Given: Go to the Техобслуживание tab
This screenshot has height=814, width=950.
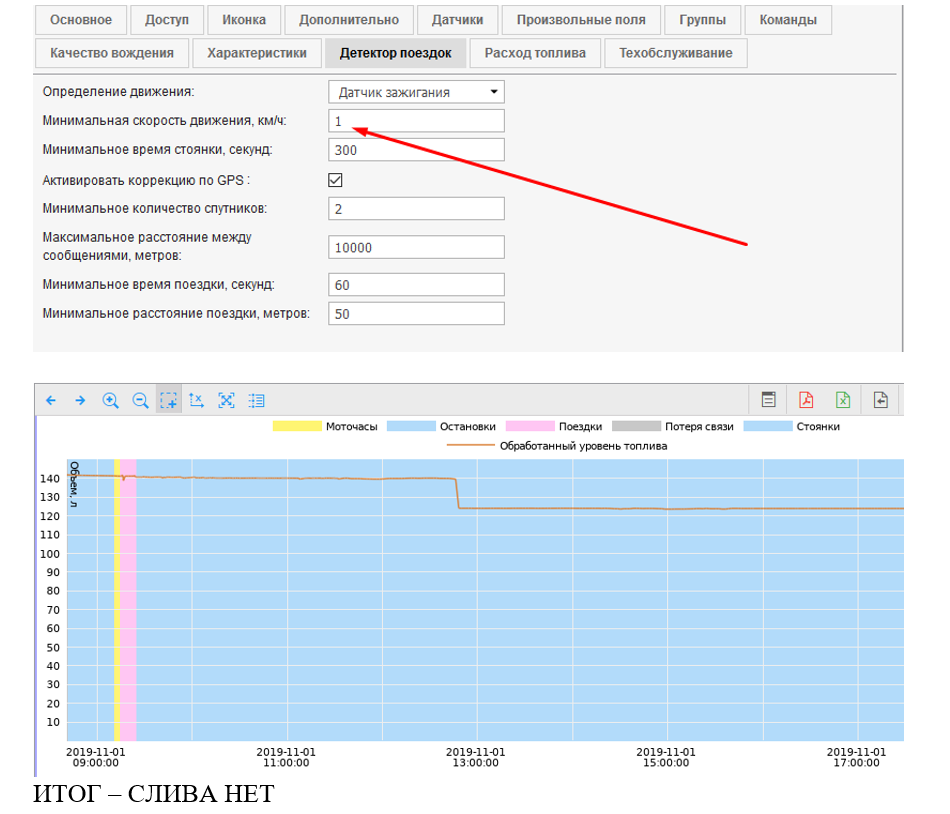Looking at the screenshot, I should pyautogui.click(x=675, y=53).
